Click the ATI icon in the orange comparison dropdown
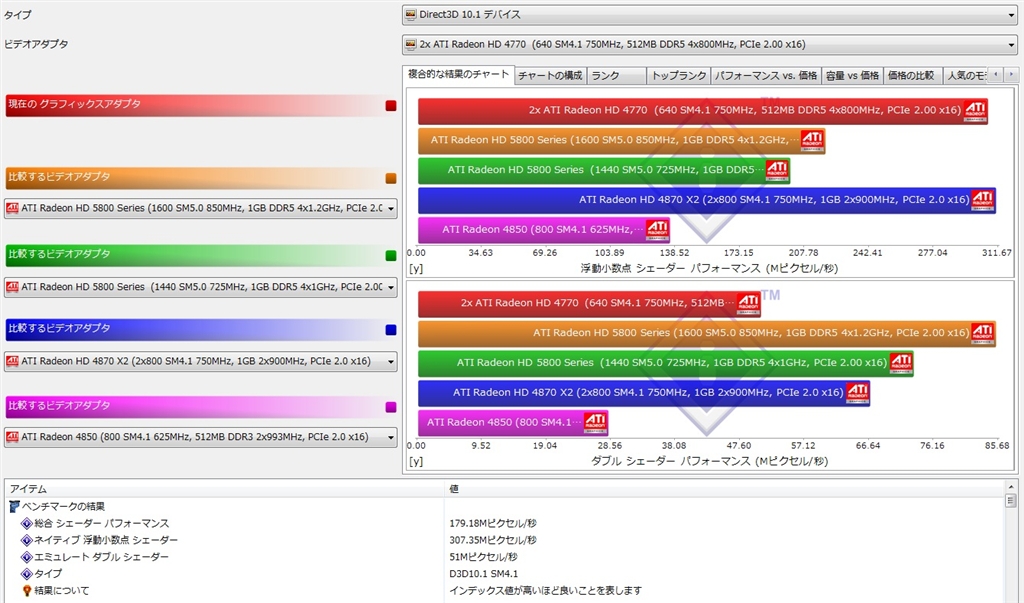Screen dimensions: 1024x603 [x=12, y=208]
